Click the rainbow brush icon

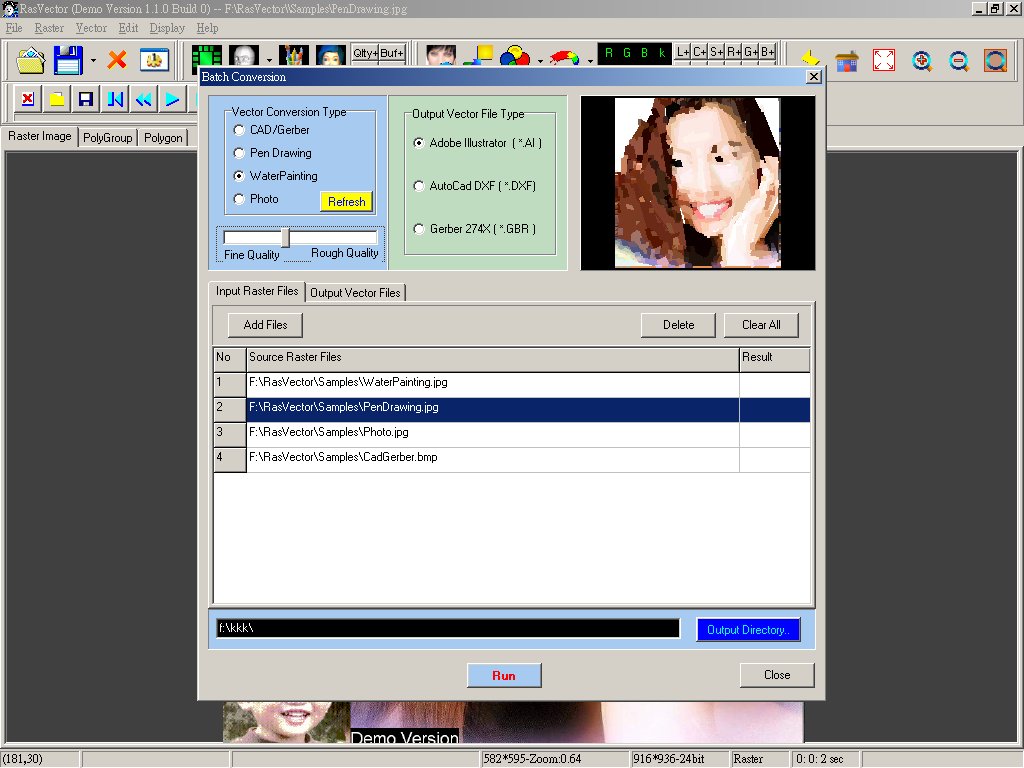[565, 56]
